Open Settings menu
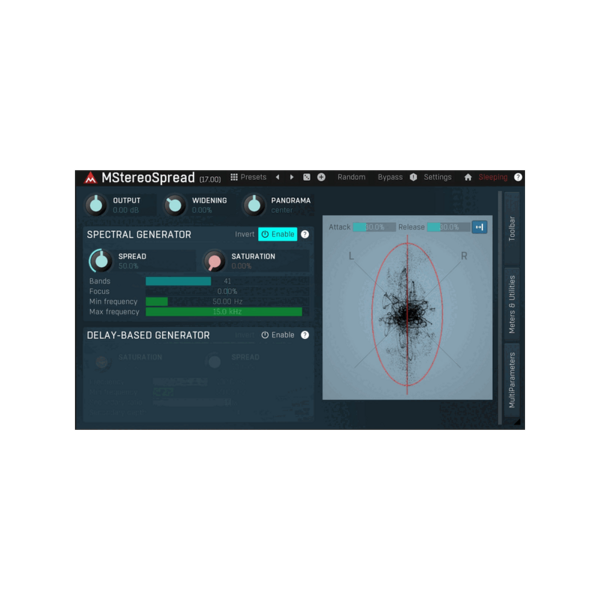The width and height of the screenshot is (600, 600). coord(437,177)
